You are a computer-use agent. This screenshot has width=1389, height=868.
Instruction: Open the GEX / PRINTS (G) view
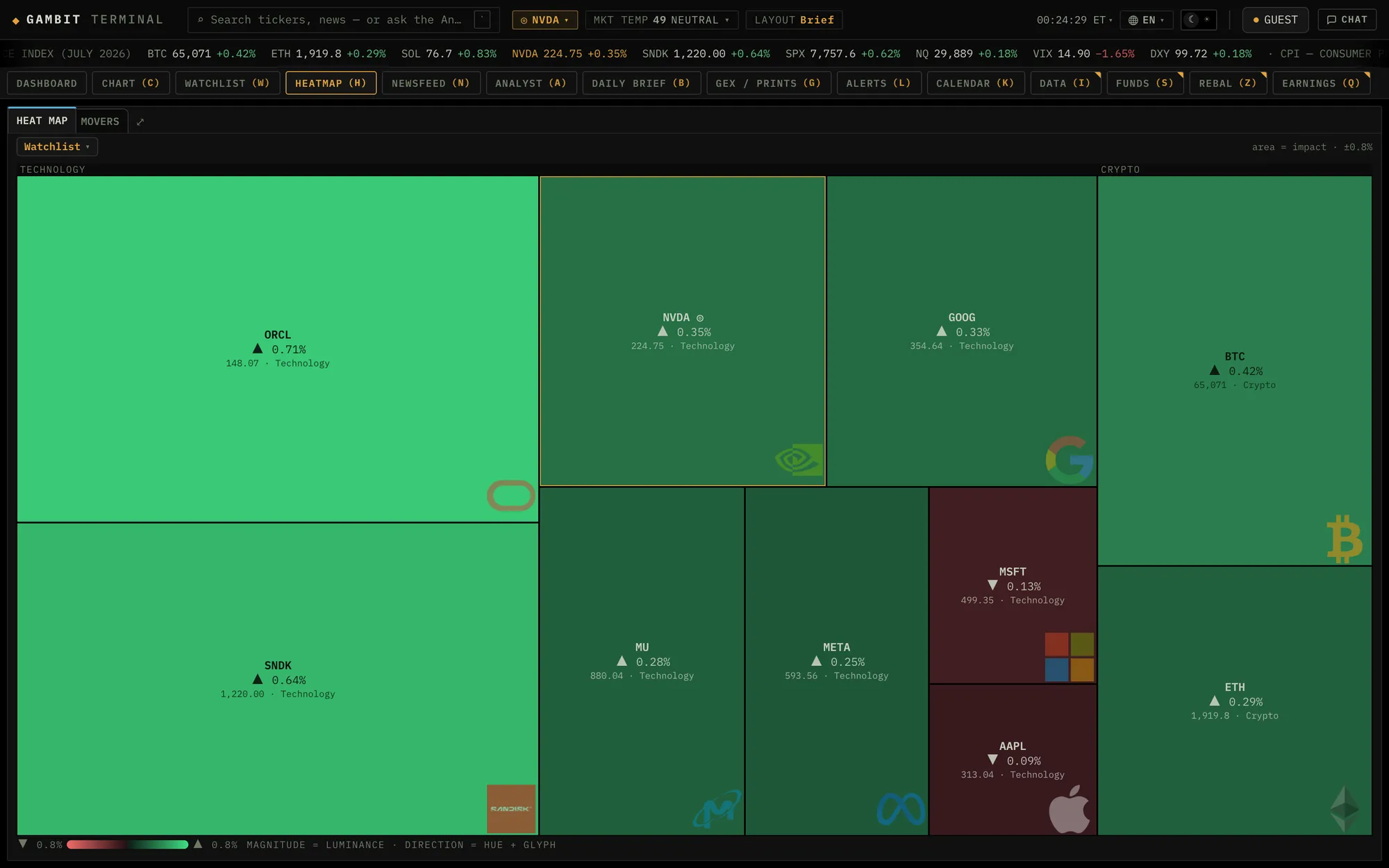click(768, 83)
